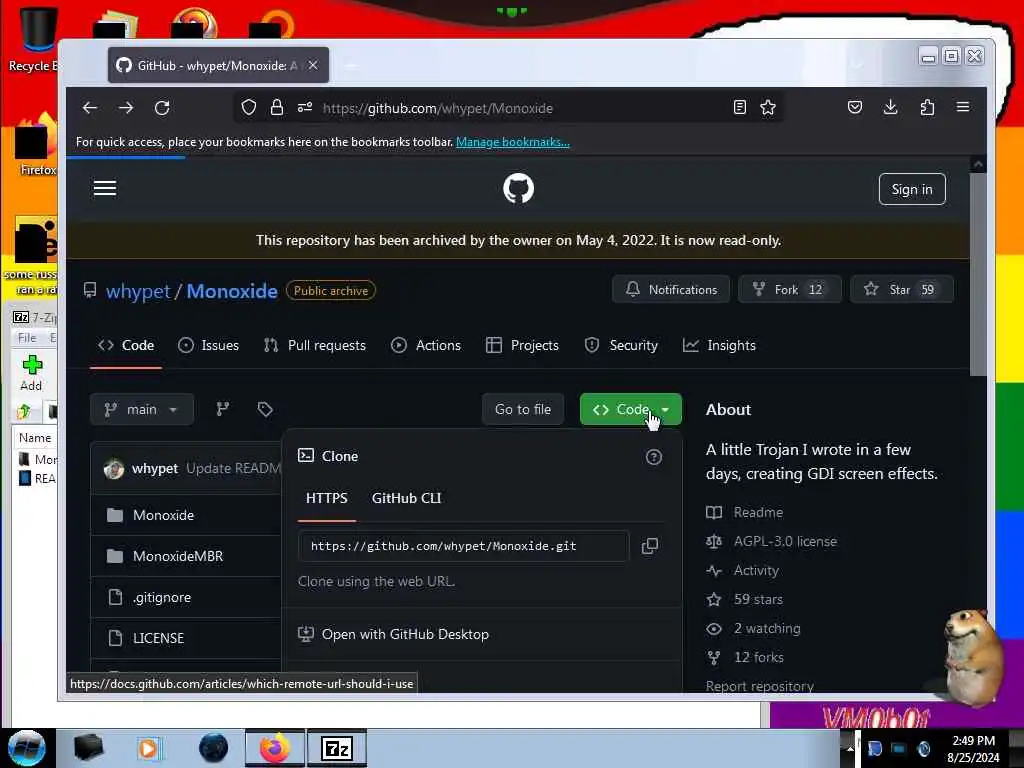Click whypet's avatar in commit row
The image size is (1024, 768).
[x=114, y=469]
